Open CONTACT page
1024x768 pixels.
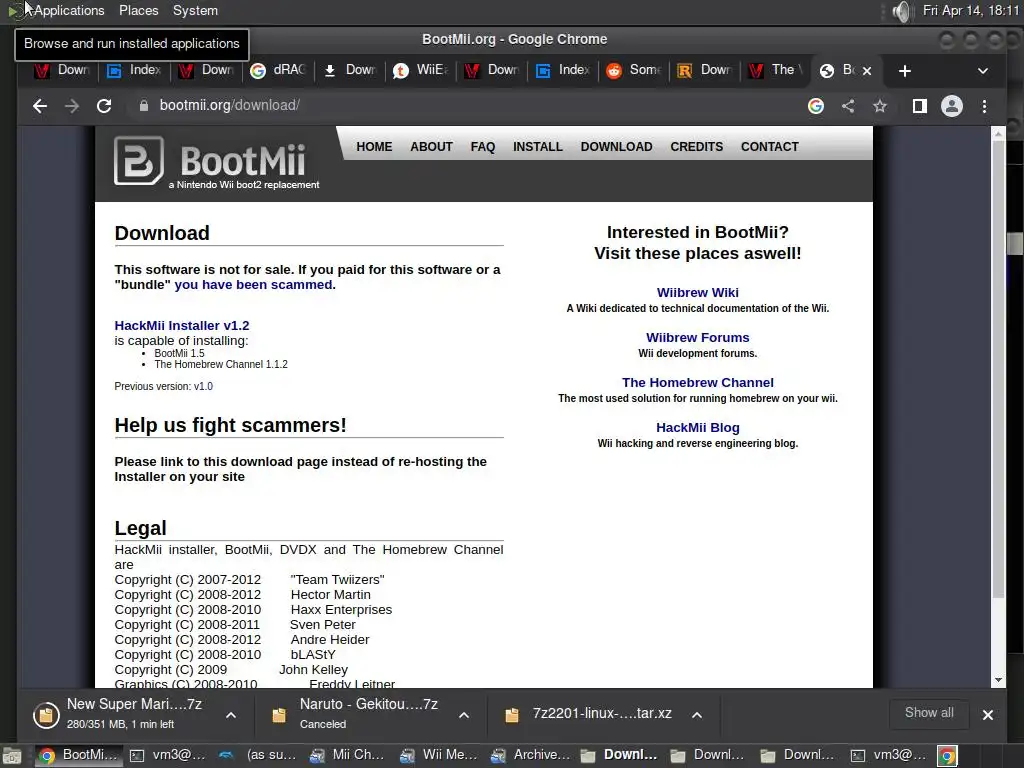pyautogui.click(x=769, y=147)
